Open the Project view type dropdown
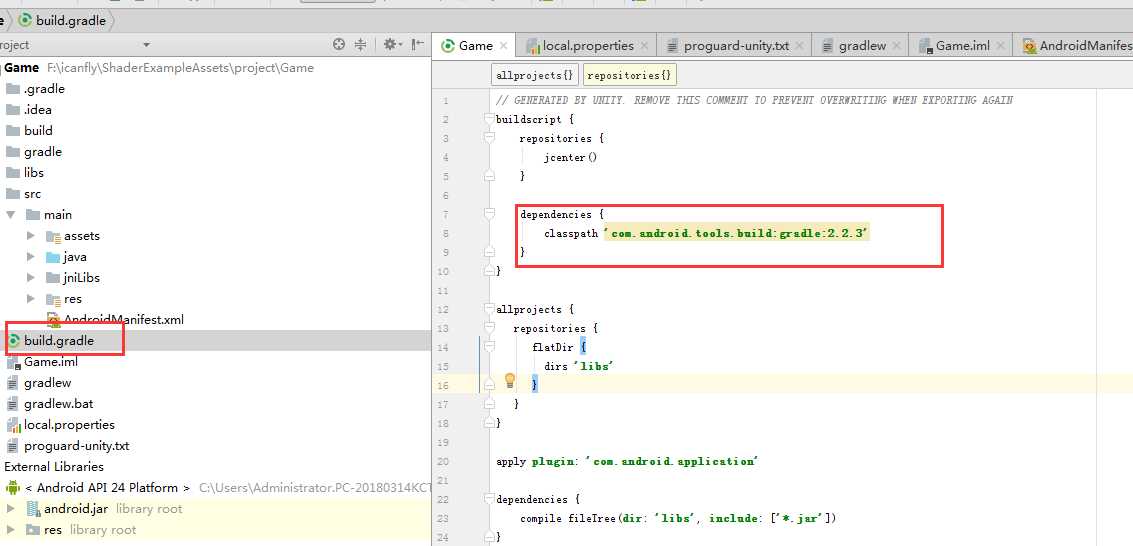 click(x=146, y=45)
